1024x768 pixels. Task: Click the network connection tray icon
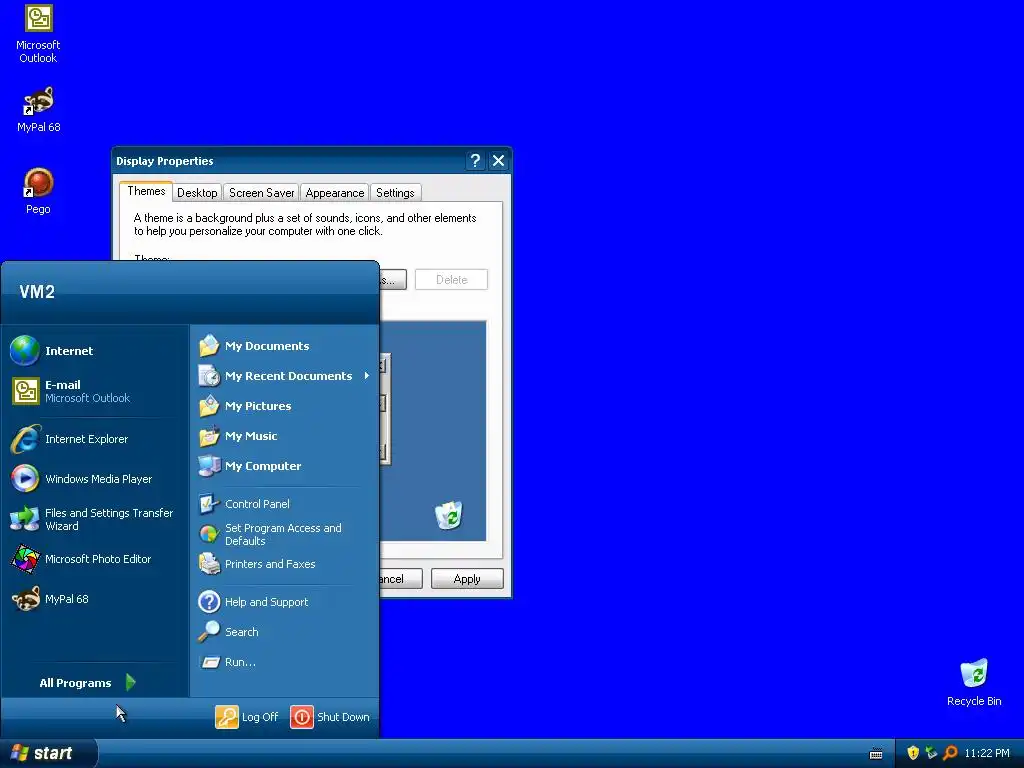[931, 753]
